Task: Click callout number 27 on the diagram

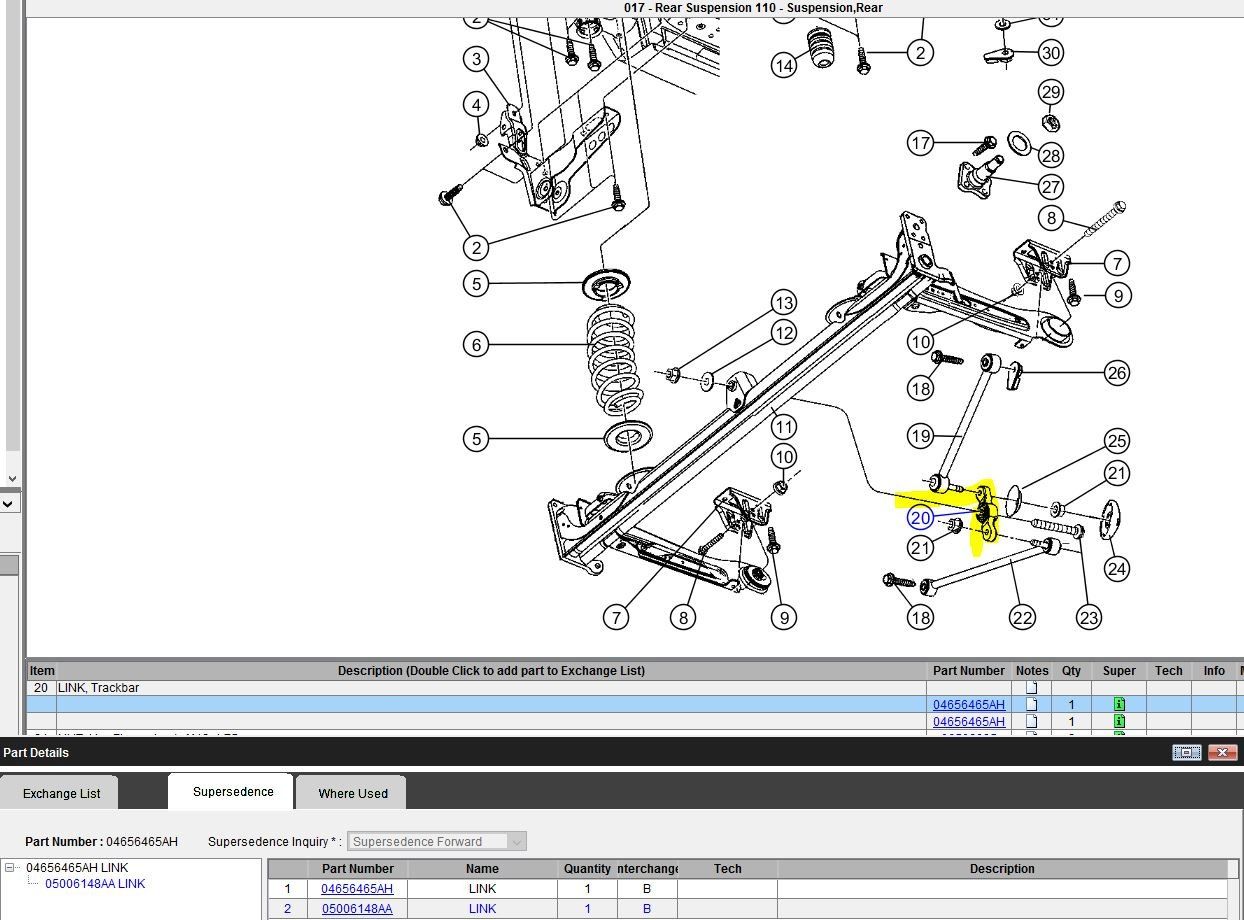Action: pyautogui.click(x=1050, y=187)
